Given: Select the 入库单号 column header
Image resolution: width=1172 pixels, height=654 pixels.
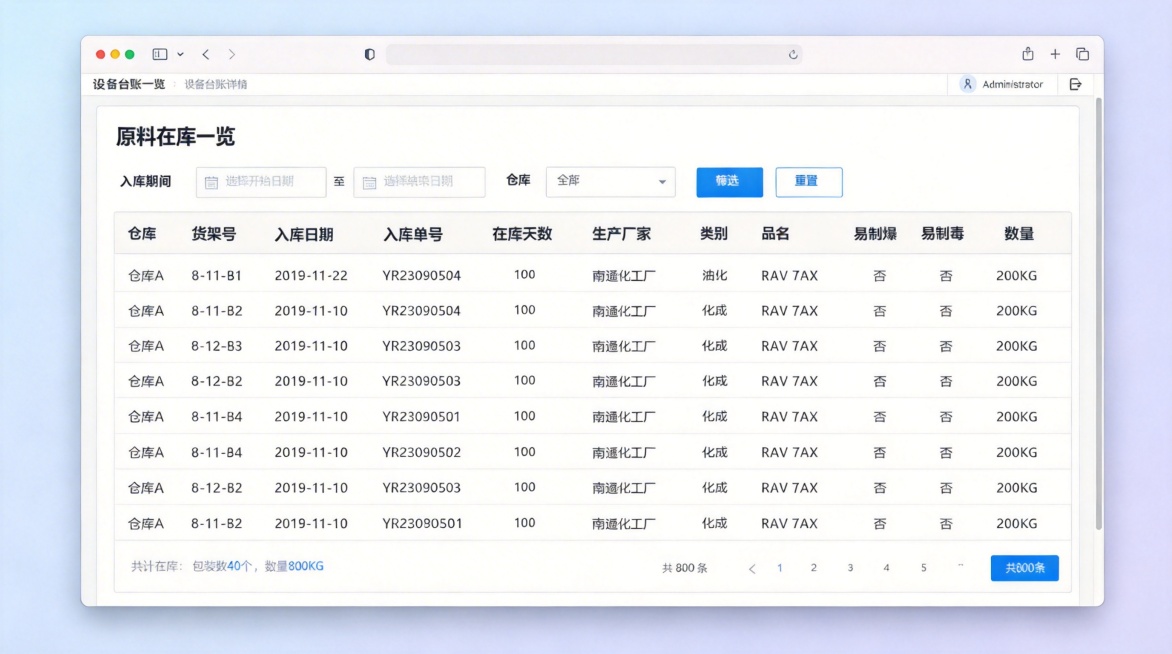Looking at the screenshot, I should [413, 235].
